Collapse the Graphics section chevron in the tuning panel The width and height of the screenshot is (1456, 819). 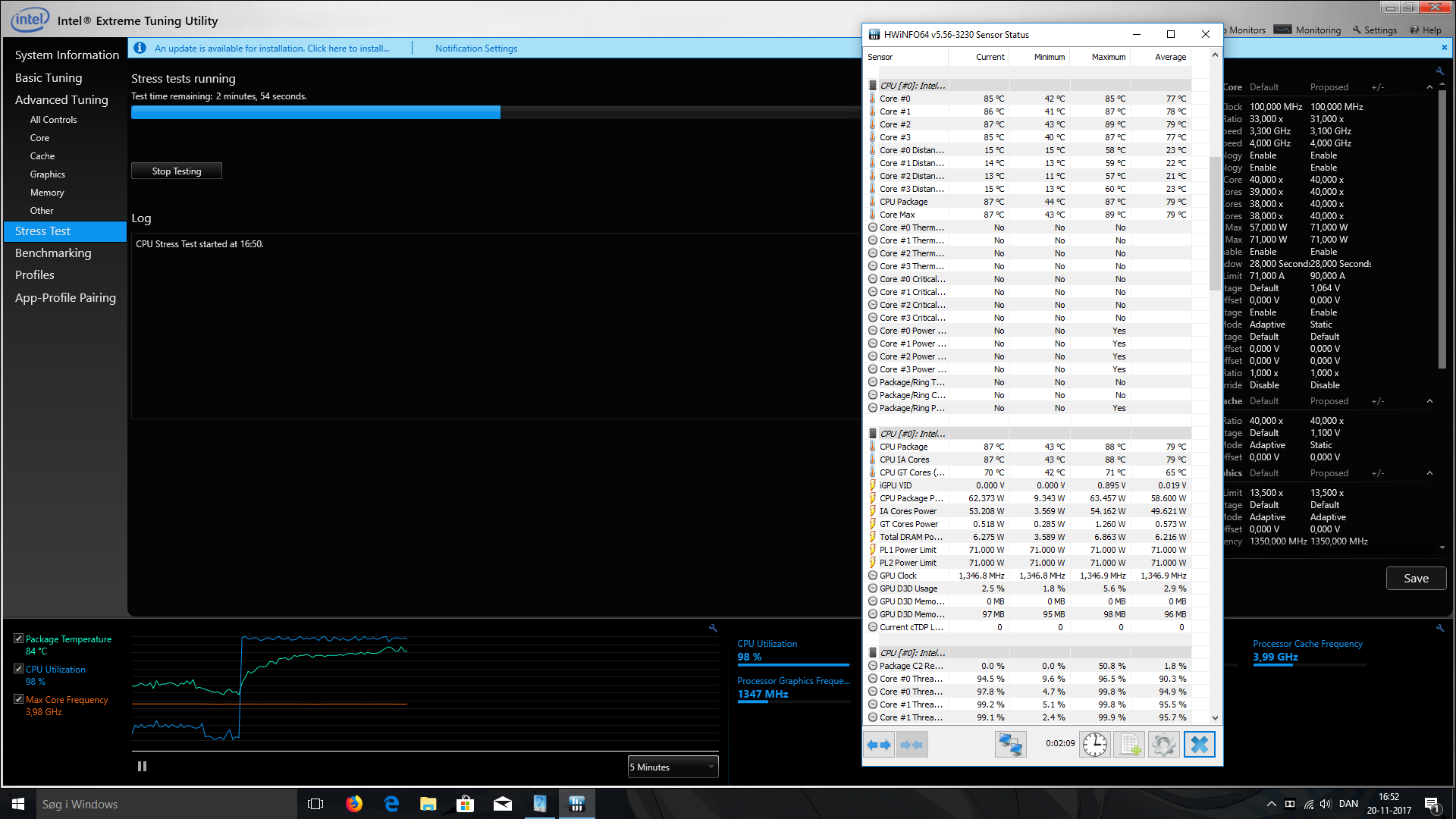[1429, 473]
